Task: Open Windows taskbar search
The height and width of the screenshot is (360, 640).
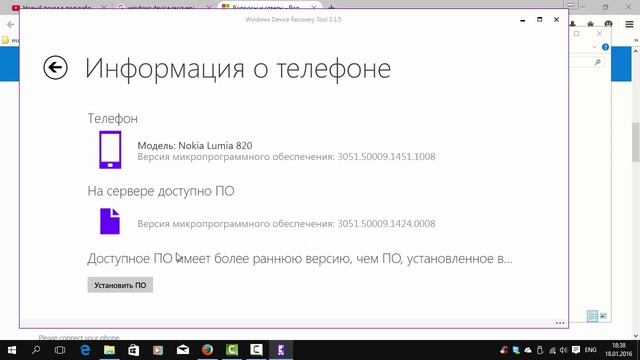Action: click(x=36, y=350)
